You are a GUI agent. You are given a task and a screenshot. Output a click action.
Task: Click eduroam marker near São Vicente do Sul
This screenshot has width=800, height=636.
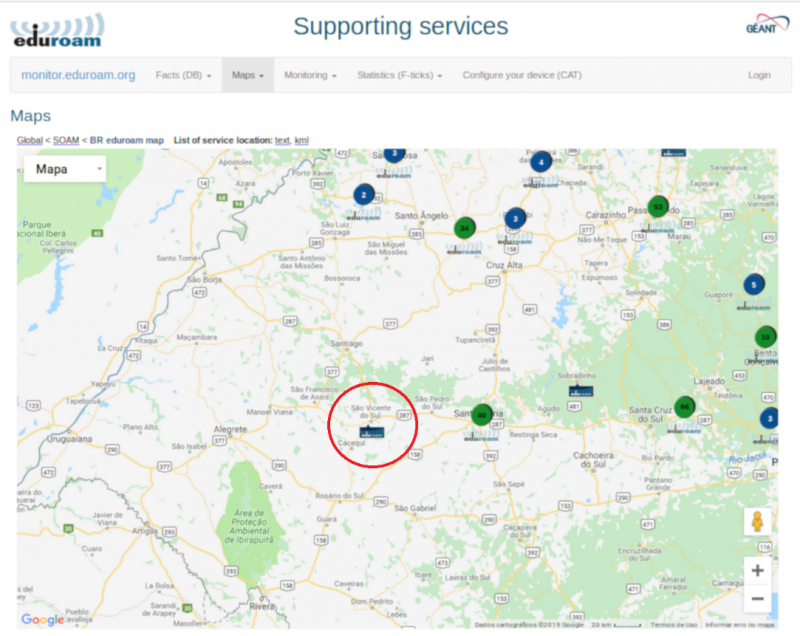coord(372,432)
